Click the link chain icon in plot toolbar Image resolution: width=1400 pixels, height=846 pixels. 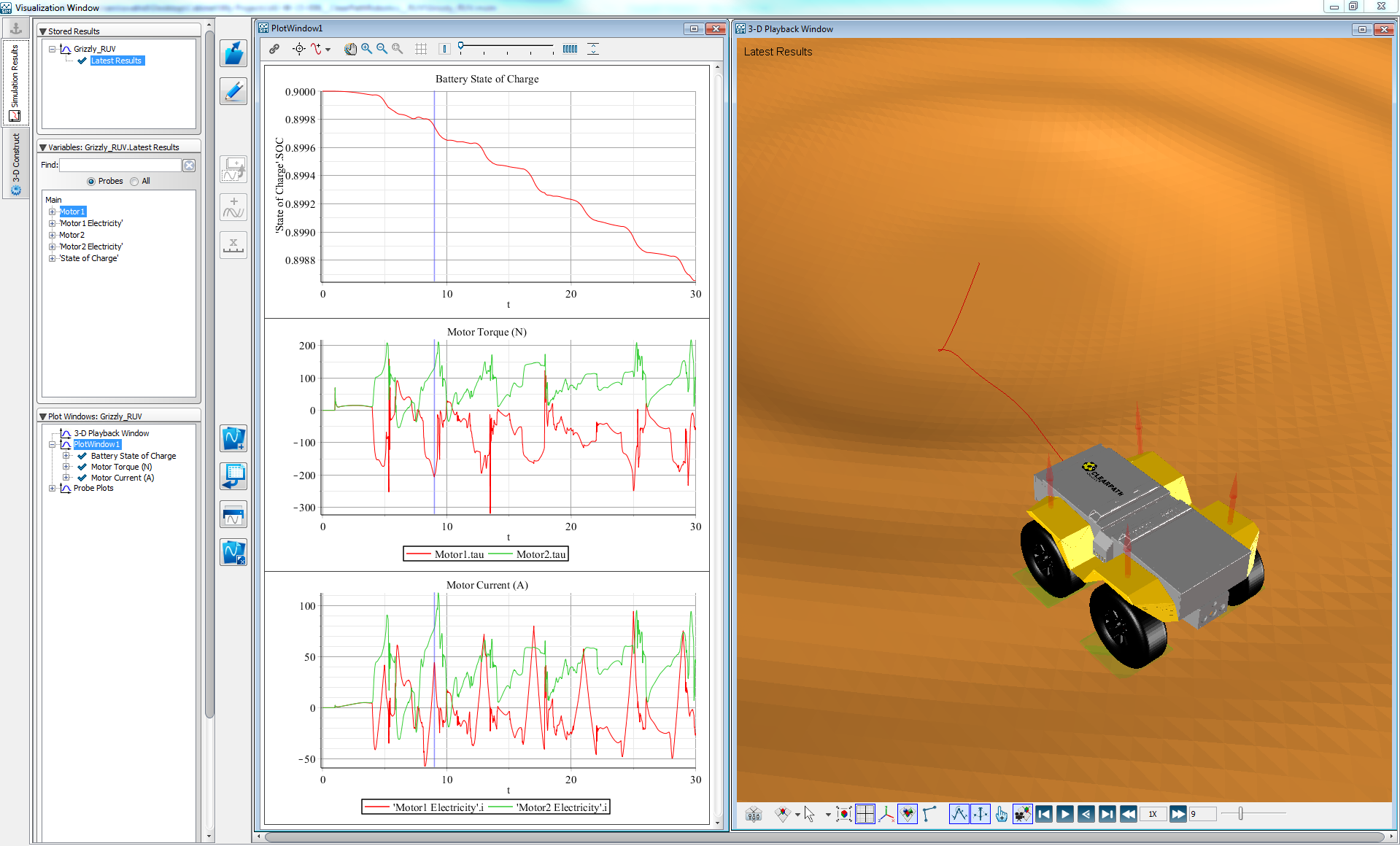pos(274,49)
